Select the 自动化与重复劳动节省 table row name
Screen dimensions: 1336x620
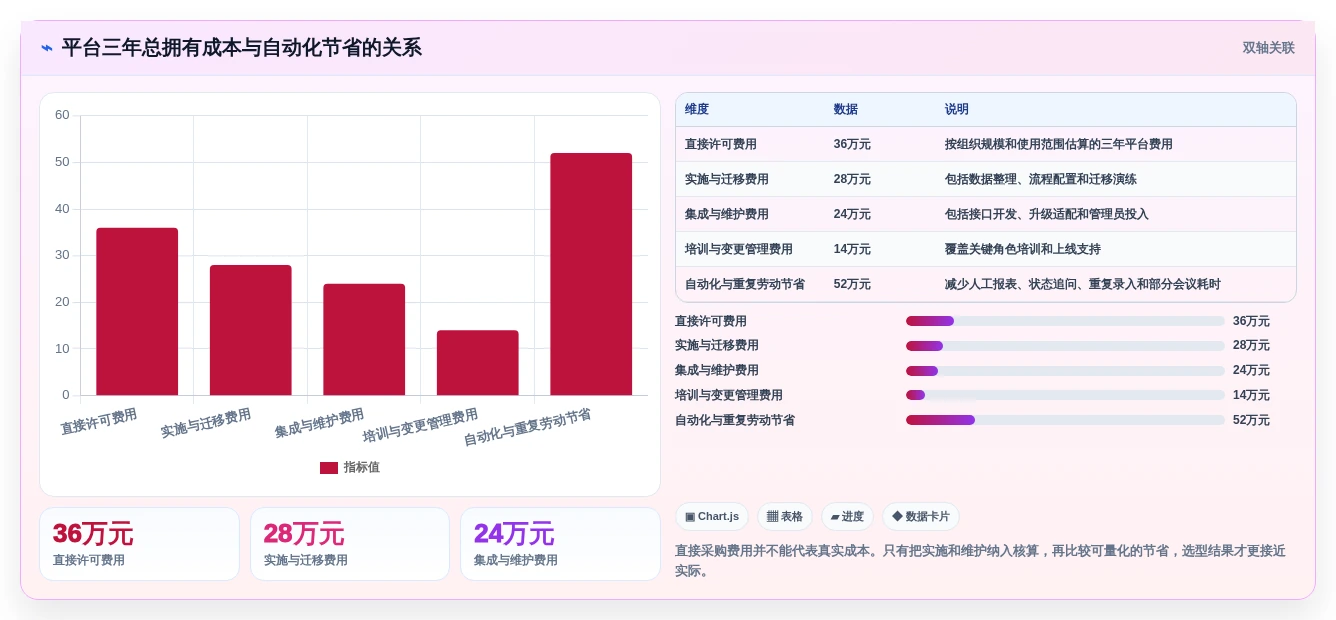click(744, 284)
